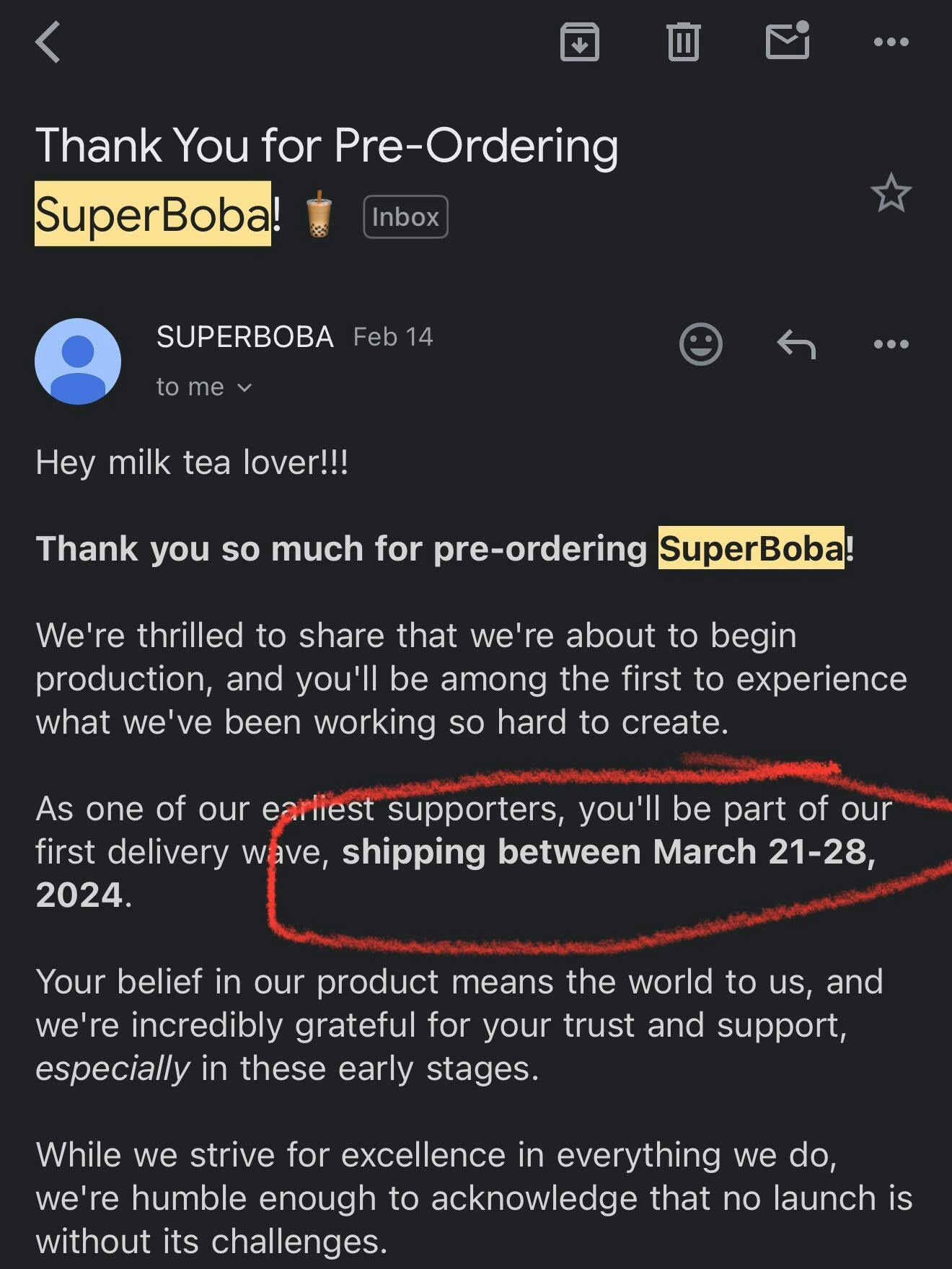Archive this email

click(580, 42)
